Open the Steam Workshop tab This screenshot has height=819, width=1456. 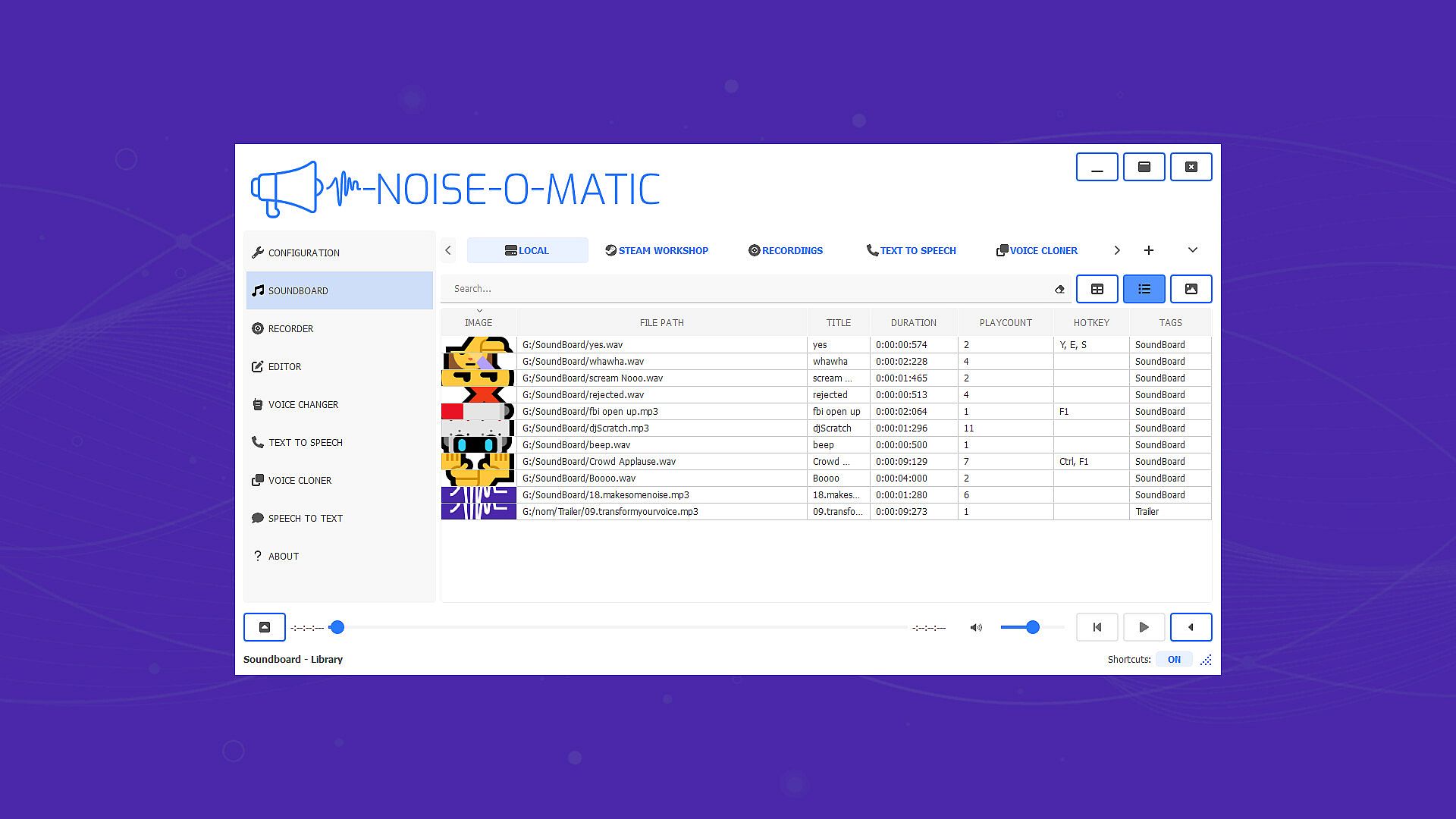pos(657,250)
